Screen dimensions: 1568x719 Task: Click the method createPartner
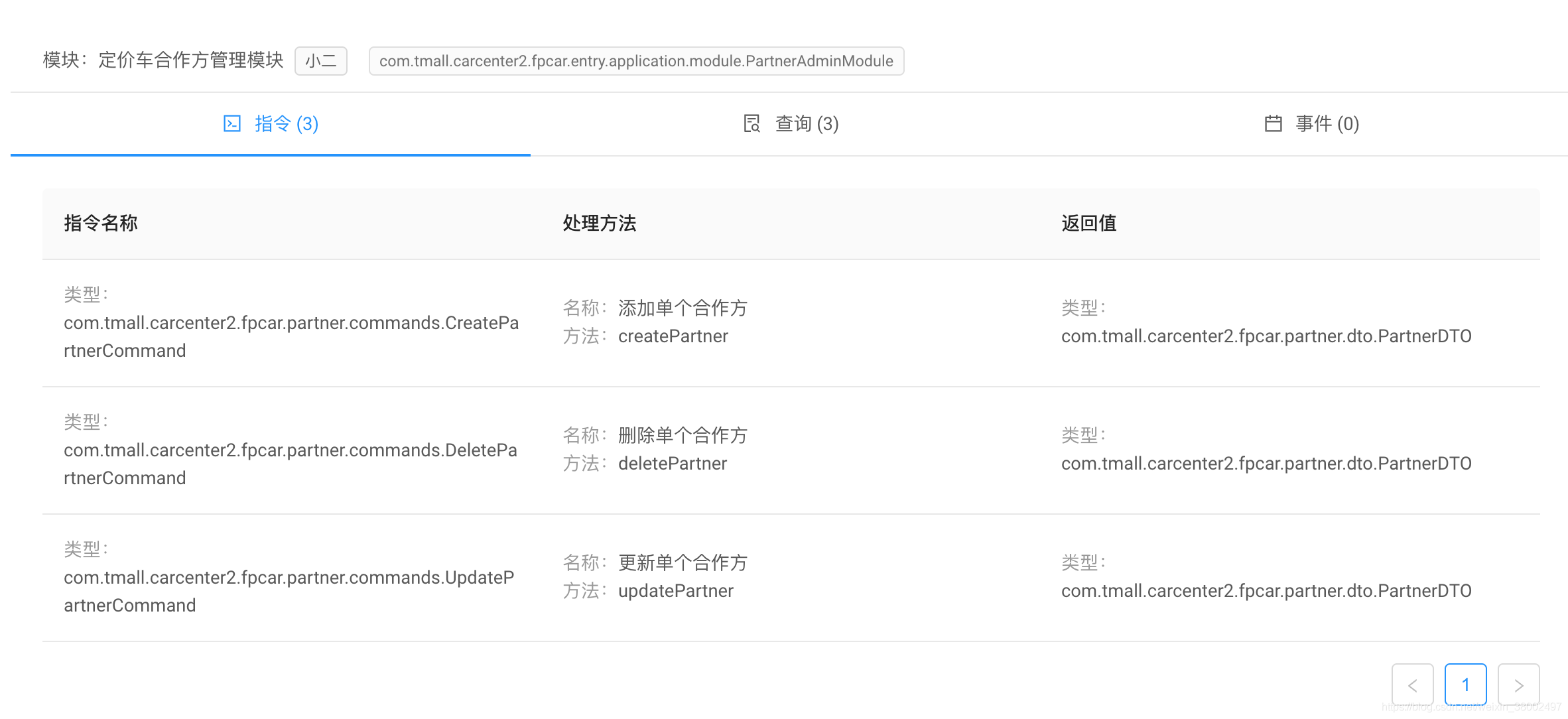(x=673, y=336)
